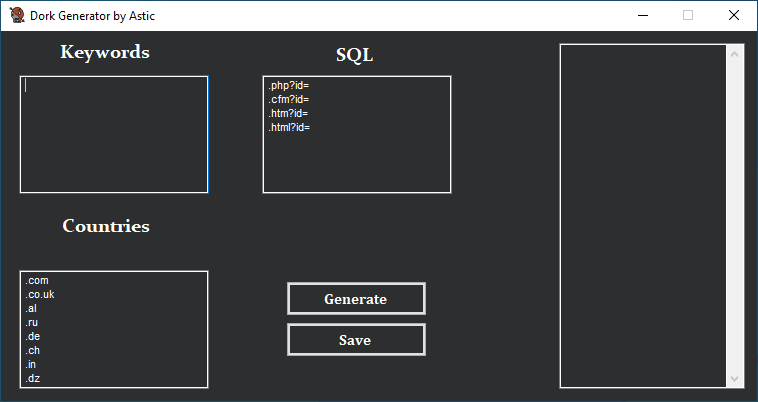Click the Save button
The height and width of the screenshot is (402, 758).
pyautogui.click(x=356, y=340)
